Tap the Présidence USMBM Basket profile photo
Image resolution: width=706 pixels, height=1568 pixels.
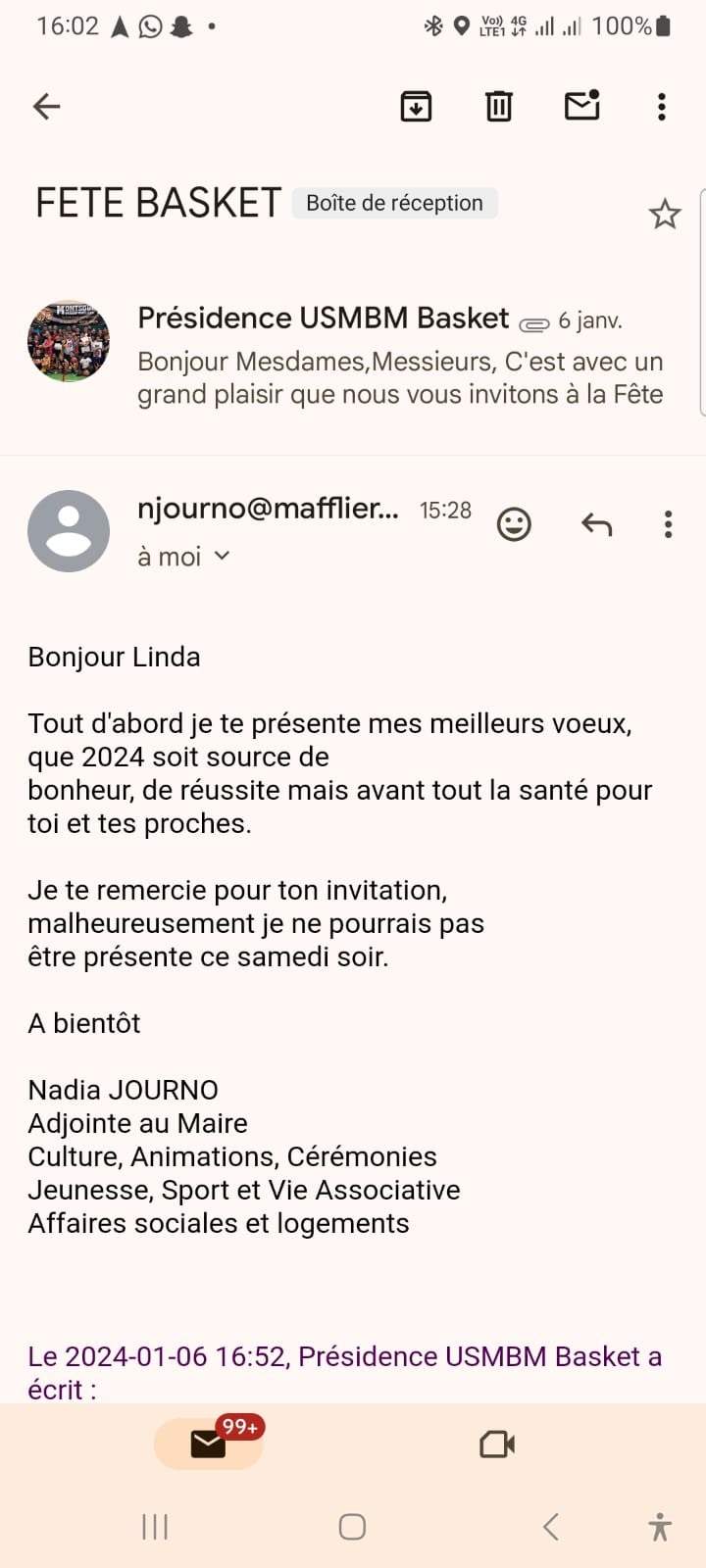69,341
